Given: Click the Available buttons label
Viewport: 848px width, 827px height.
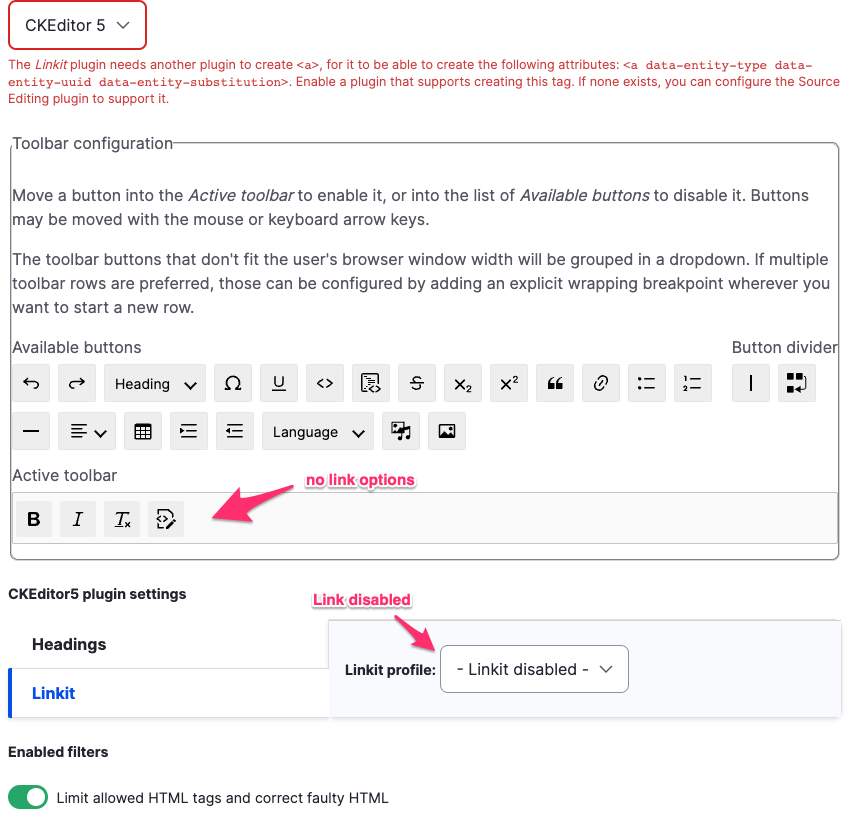Looking at the screenshot, I should [77, 347].
